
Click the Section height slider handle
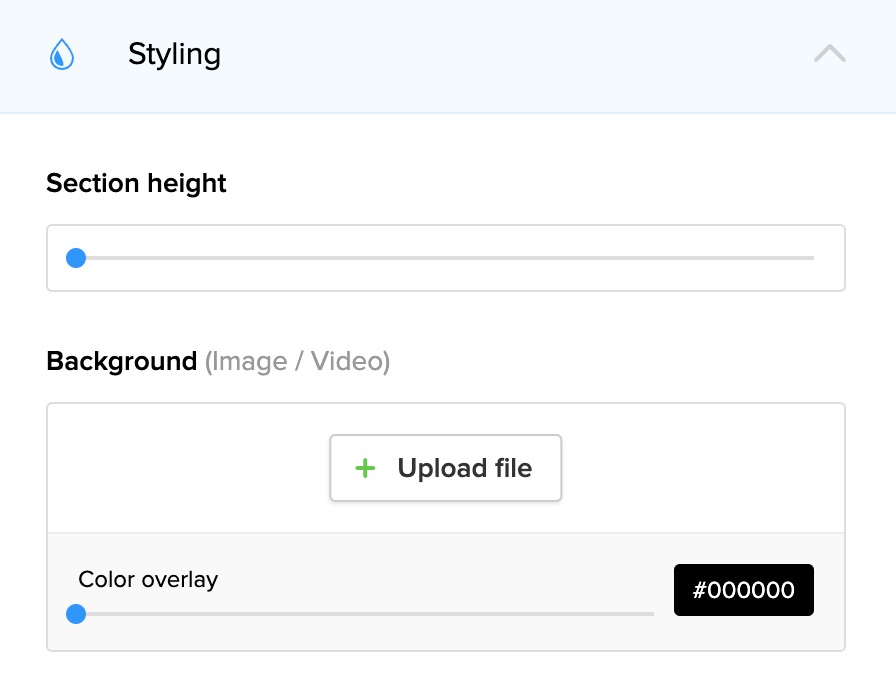[76, 258]
